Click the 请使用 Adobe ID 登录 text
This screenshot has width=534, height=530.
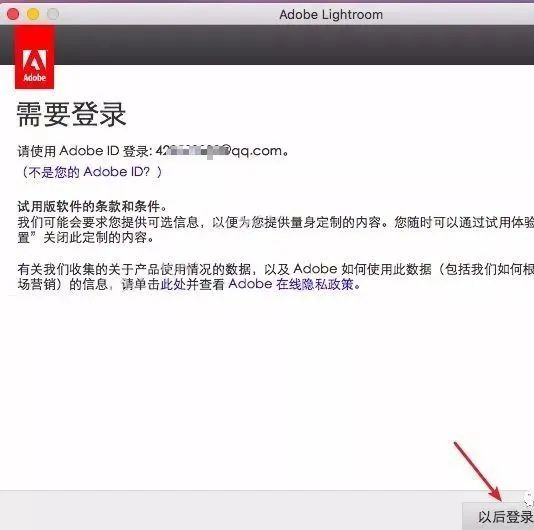click(x=84, y=151)
